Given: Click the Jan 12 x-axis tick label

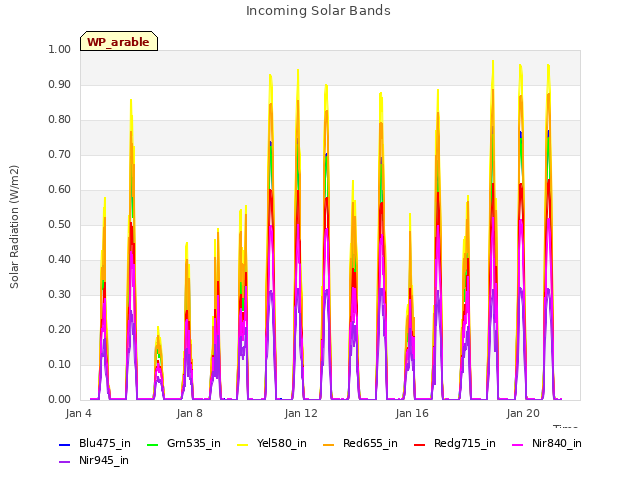Looking at the screenshot, I should coord(301,413).
